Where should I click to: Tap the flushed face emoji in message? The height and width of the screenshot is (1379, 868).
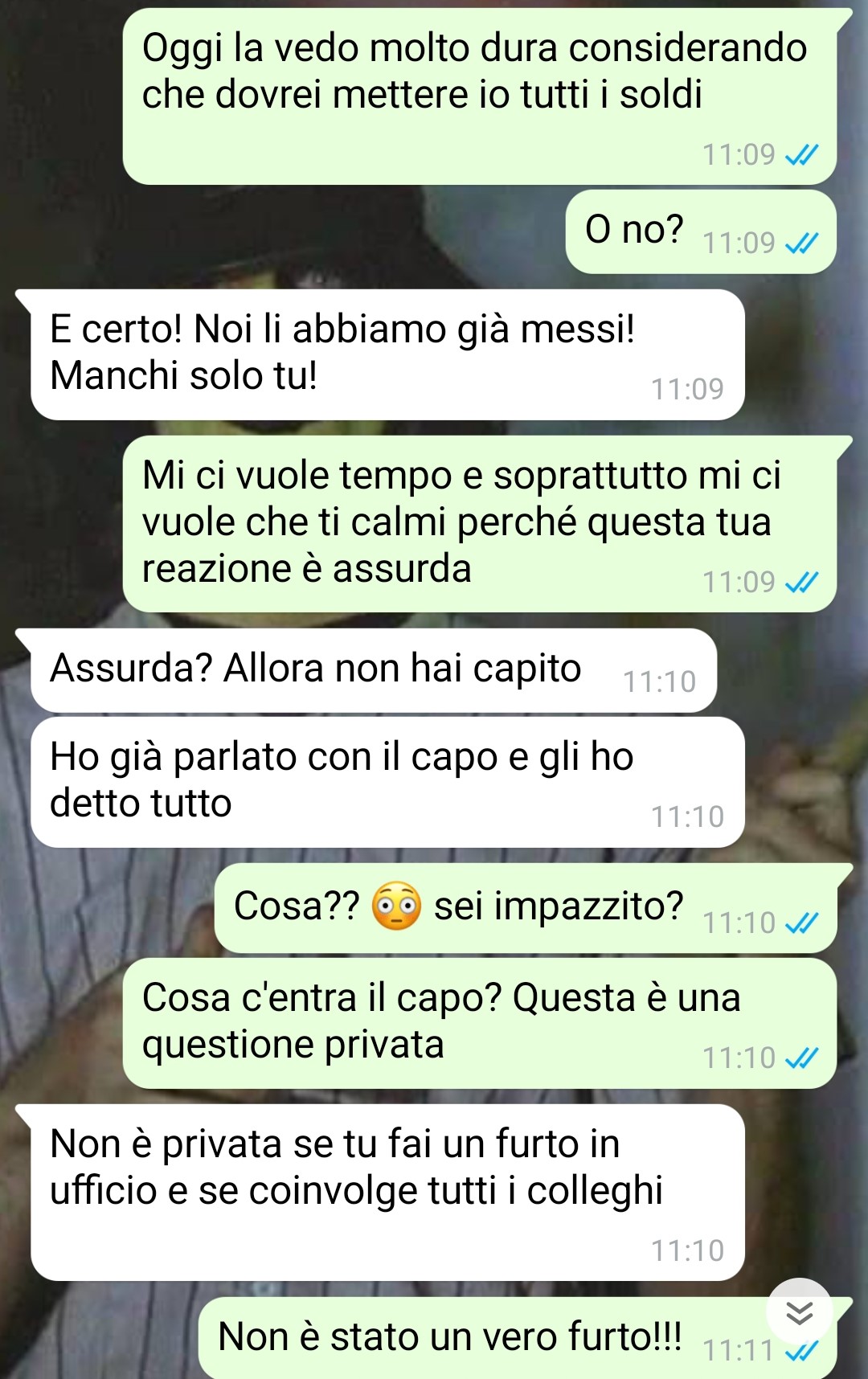[396, 906]
